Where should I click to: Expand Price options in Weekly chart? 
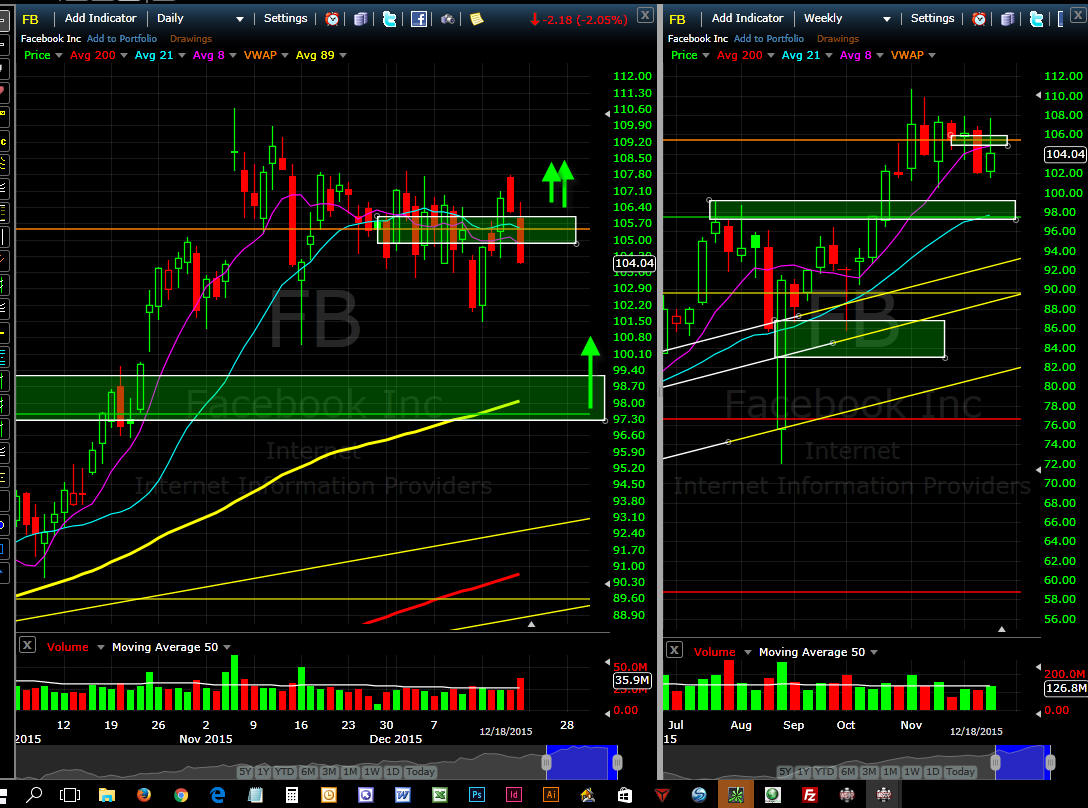tap(706, 56)
